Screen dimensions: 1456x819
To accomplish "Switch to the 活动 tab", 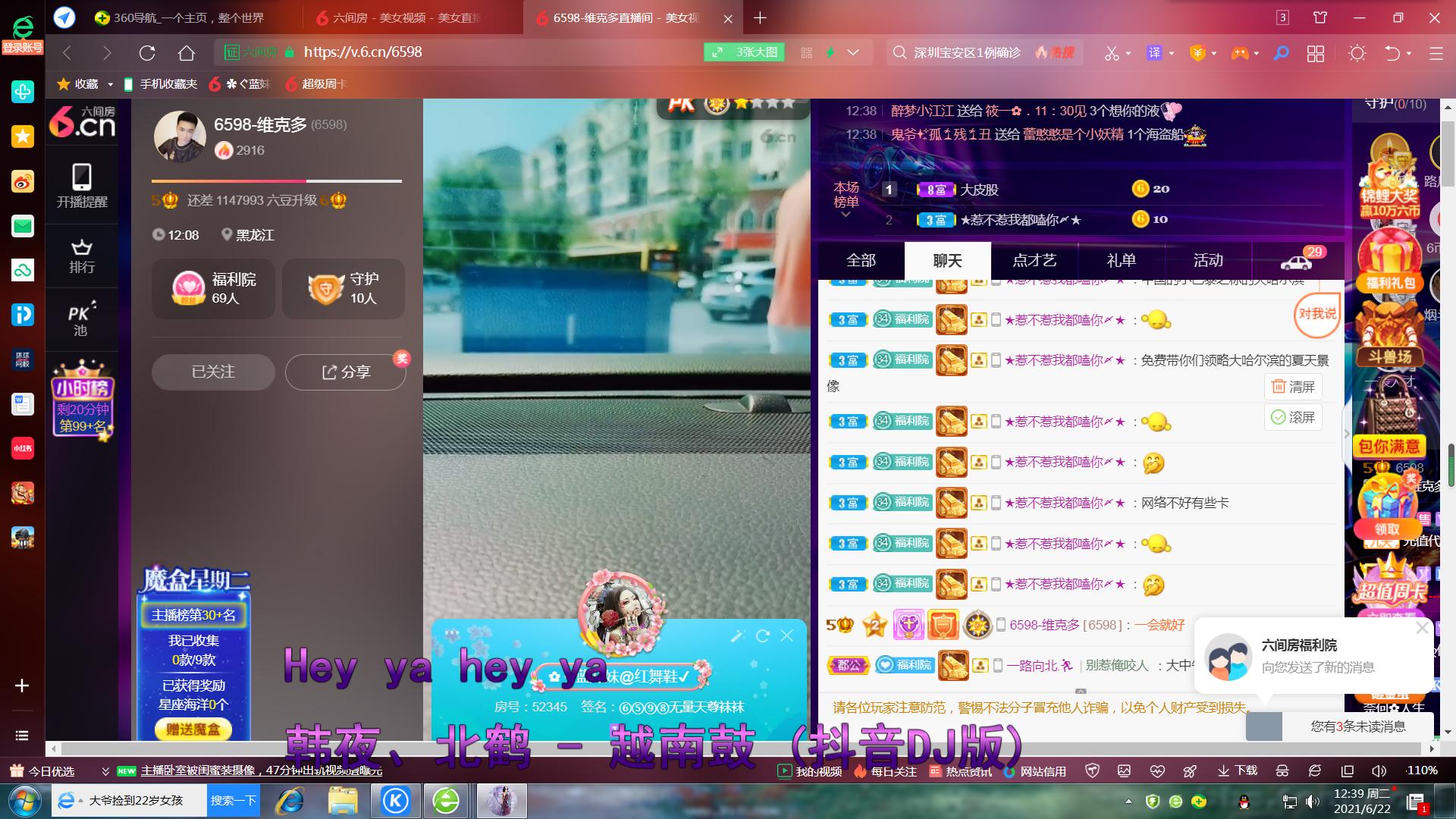I will (x=1208, y=260).
